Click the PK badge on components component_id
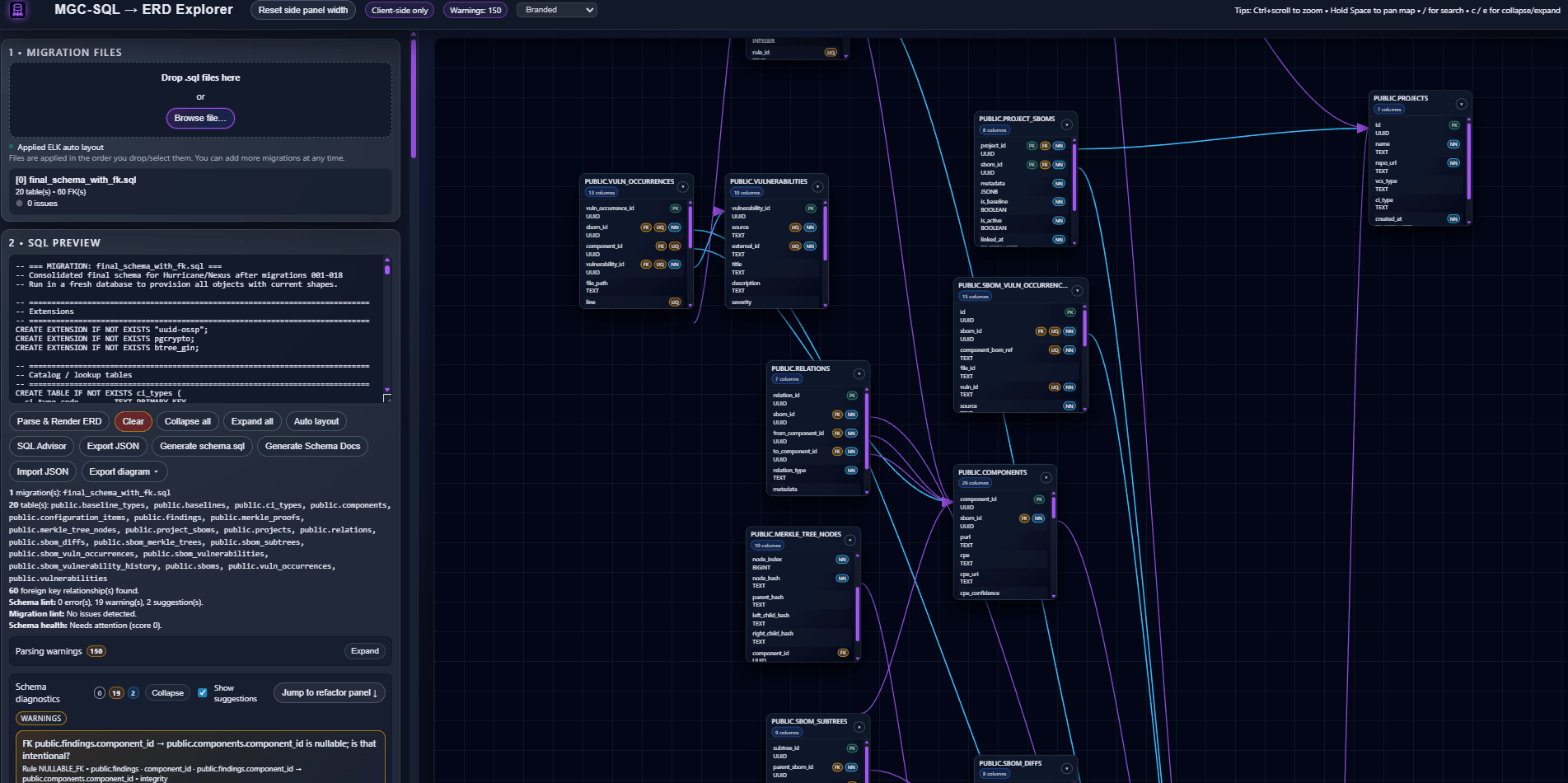 pyautogui.click(x=1039, y=499)
